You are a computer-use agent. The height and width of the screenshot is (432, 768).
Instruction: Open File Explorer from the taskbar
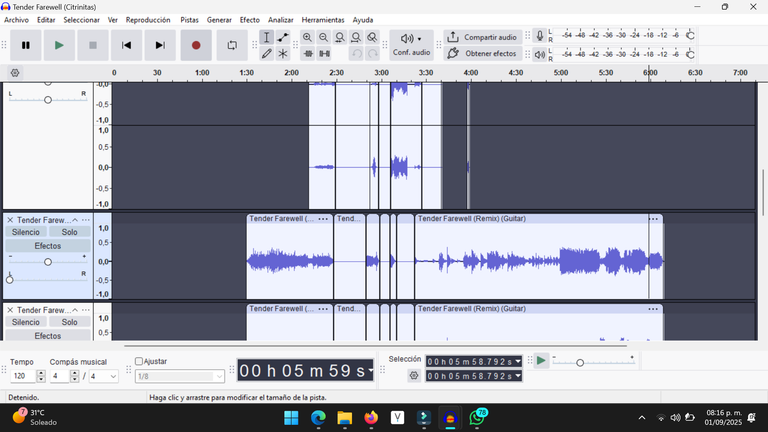[x=345, y=418]
